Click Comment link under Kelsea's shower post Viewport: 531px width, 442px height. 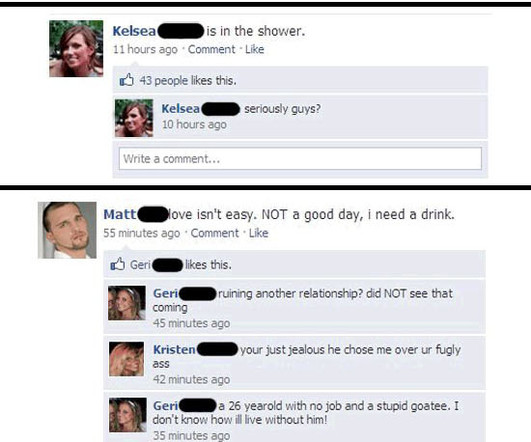211,49
